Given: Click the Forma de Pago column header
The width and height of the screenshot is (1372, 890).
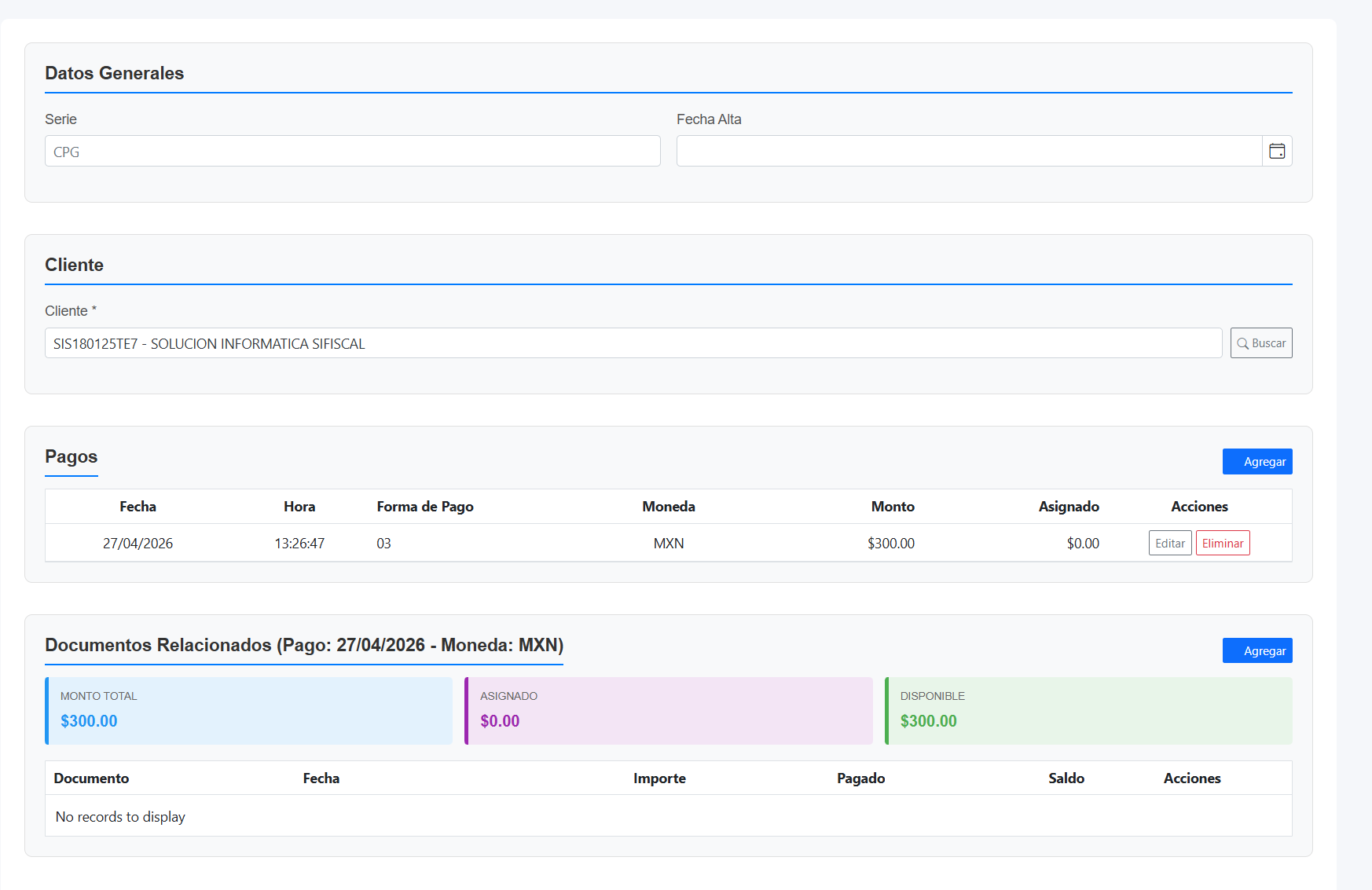Looking at the screenshot, I should point(425,507).
